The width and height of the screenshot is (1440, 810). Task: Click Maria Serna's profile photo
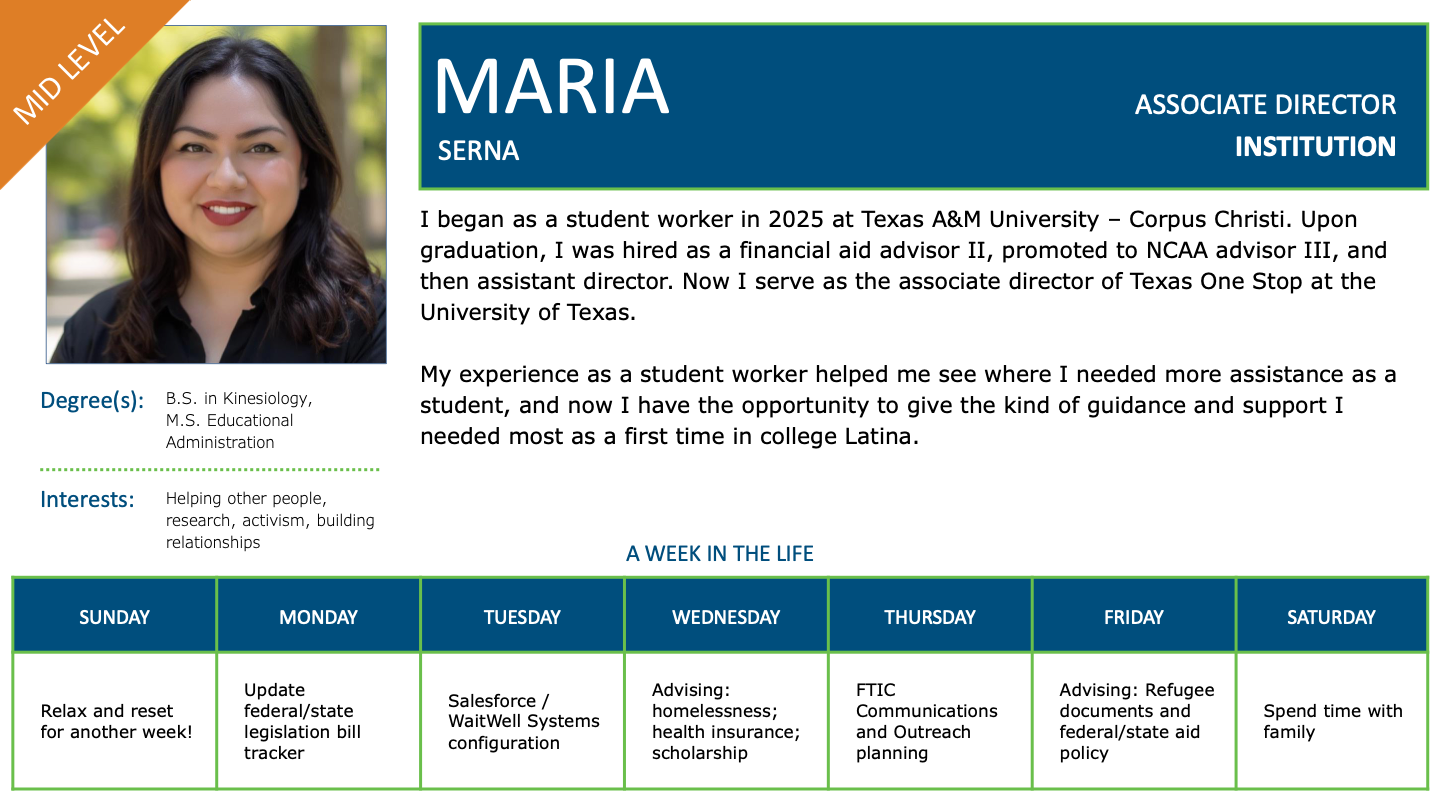pyautogui.click(x=216, y=194)
